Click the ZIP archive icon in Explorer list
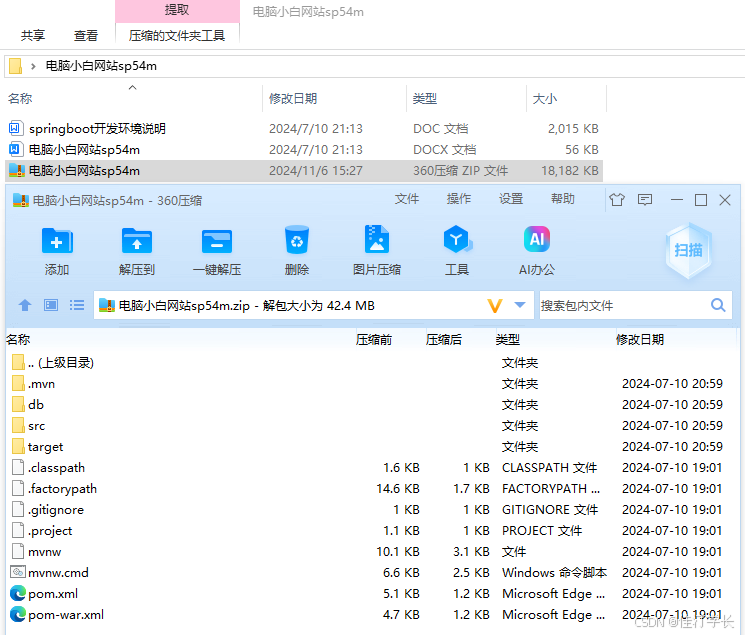The width and height of the screenshot is (745, 635). click(x=17, y=170)
